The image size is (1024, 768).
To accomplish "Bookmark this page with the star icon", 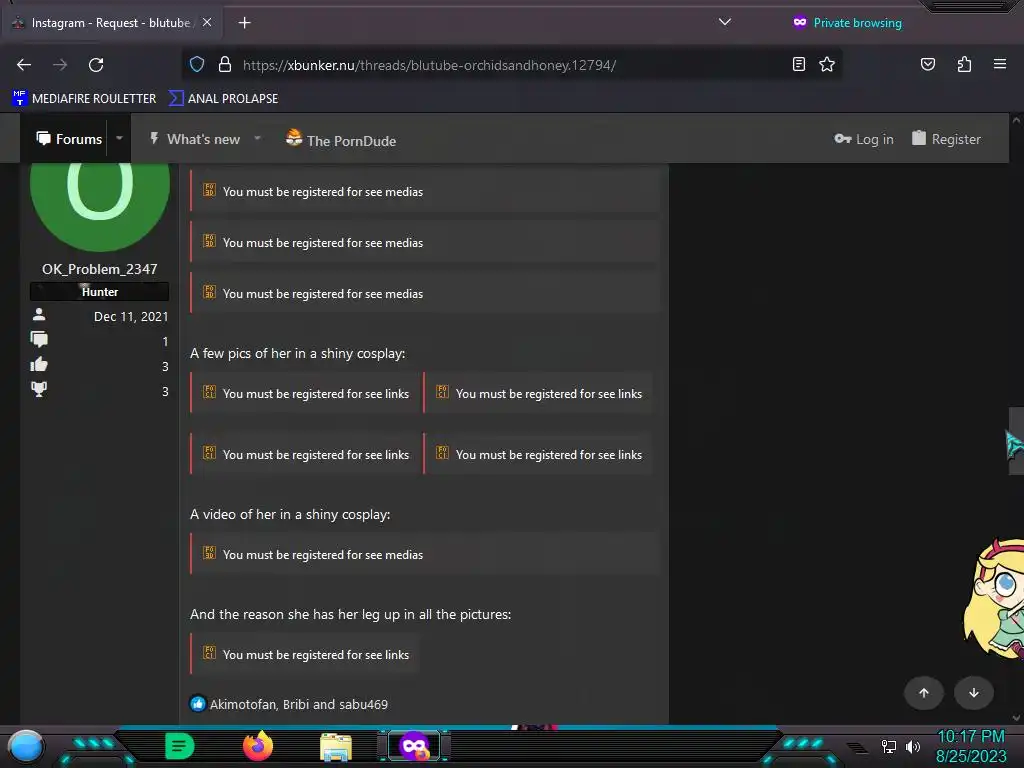I will 827,64.
